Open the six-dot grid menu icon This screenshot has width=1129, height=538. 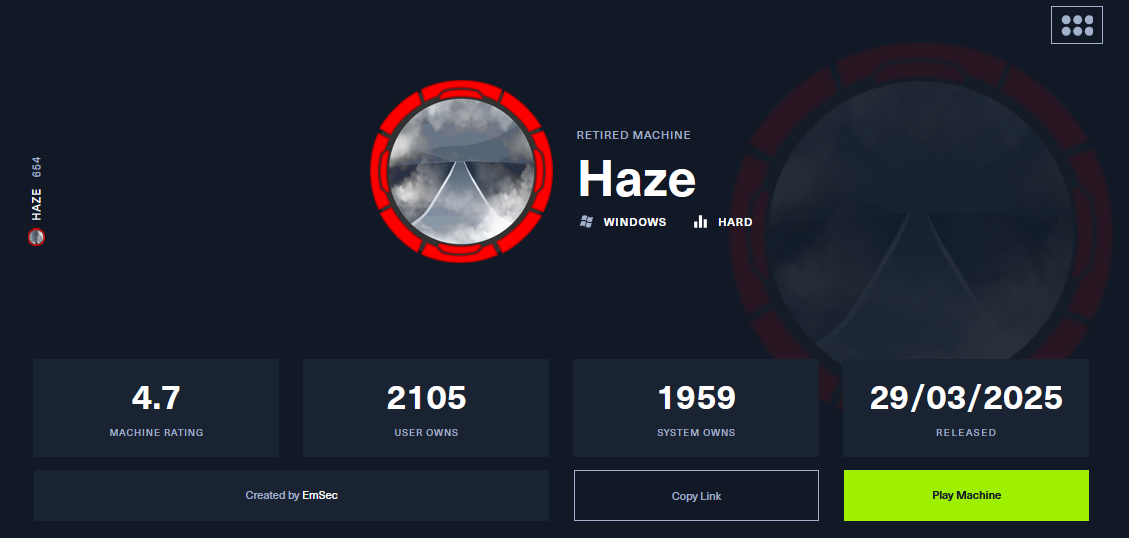[x=1076, y=25]
